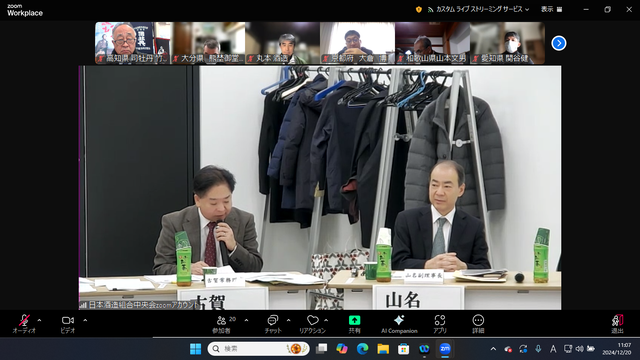Screen dimensions: 640x360
Task: Open Microsoft Store from taskbar
Action: point(403,349)
